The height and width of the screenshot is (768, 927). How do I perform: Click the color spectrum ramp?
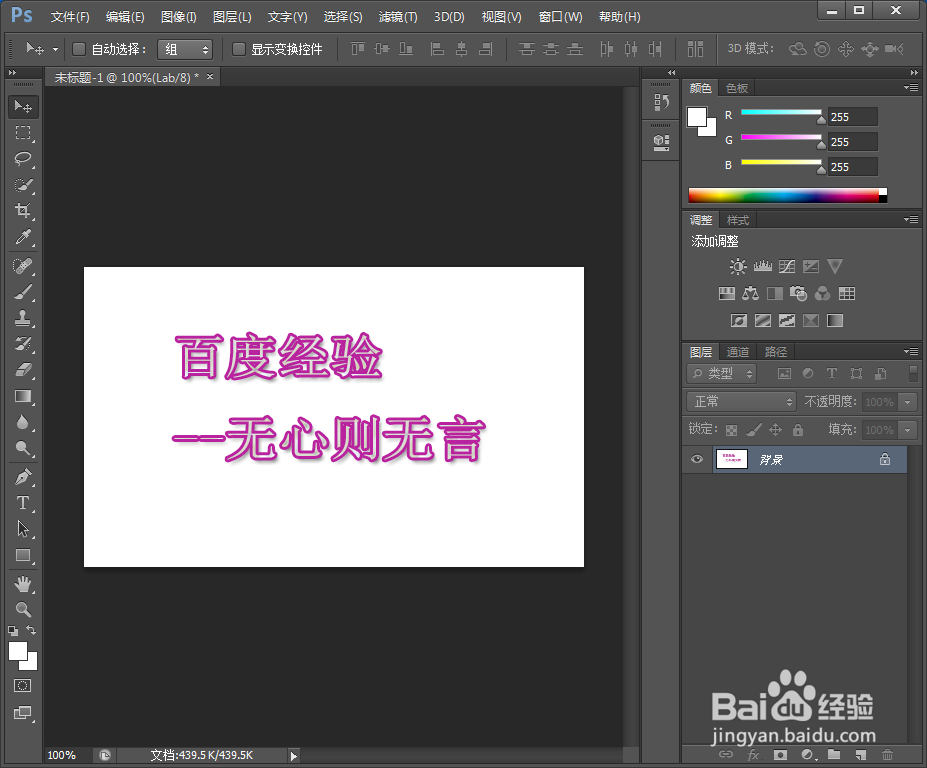(787, 195)
